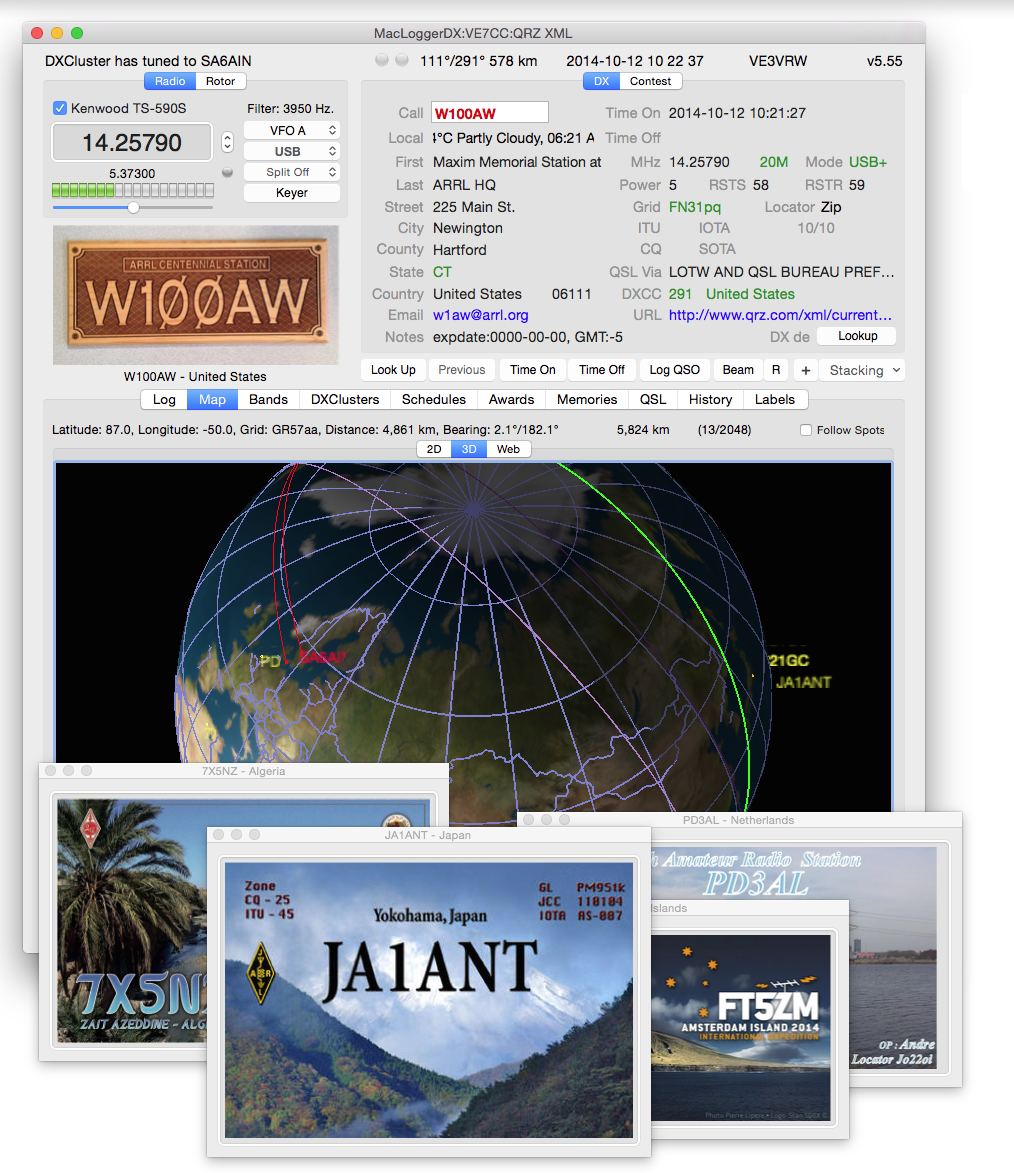Click the green 20M band value
The height and width of the screenshot is (1173, 1014).
(x=774, y=162)
